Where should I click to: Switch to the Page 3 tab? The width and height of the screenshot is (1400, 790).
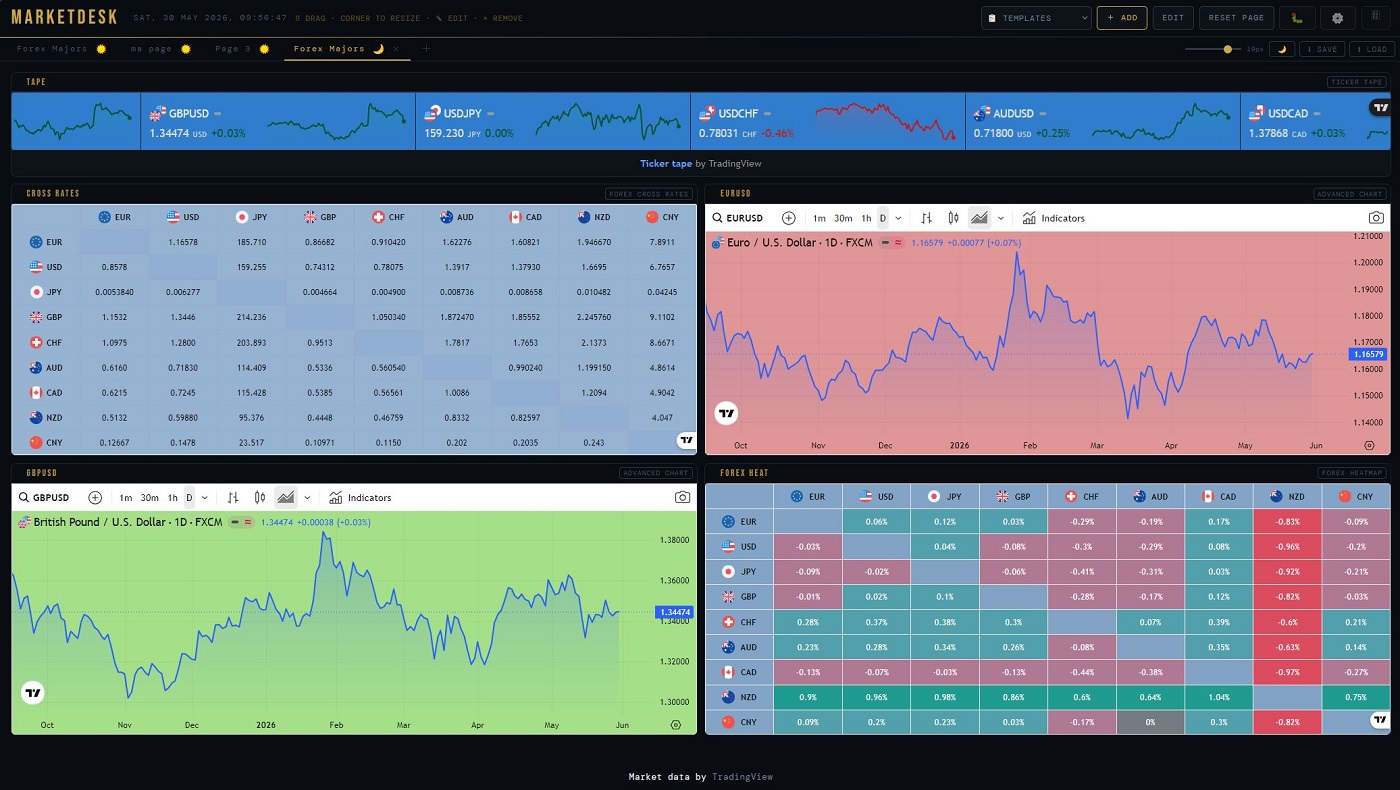click(242, 49)
